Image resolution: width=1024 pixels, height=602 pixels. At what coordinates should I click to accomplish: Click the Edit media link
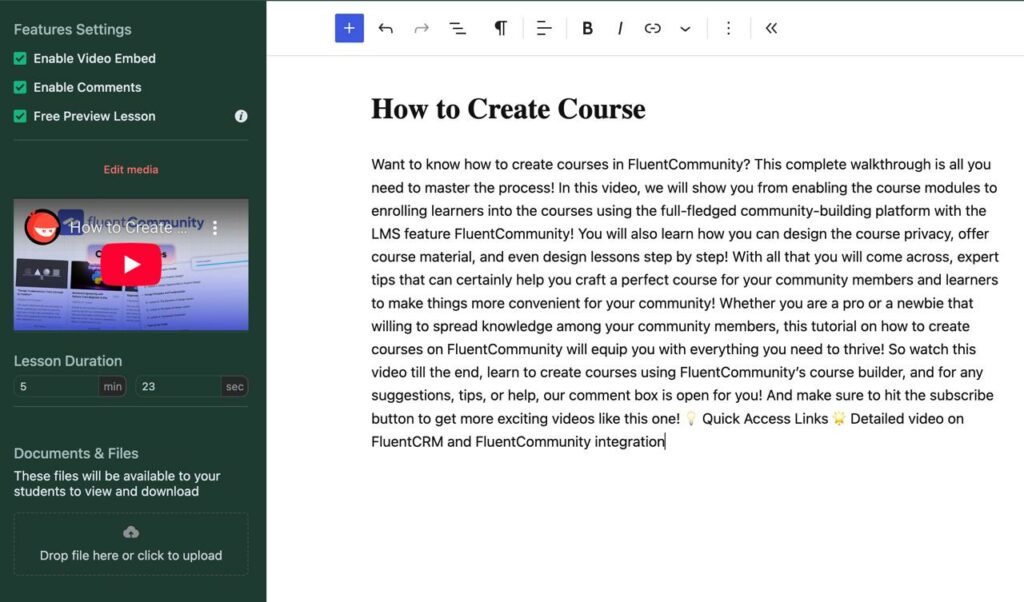131,169
